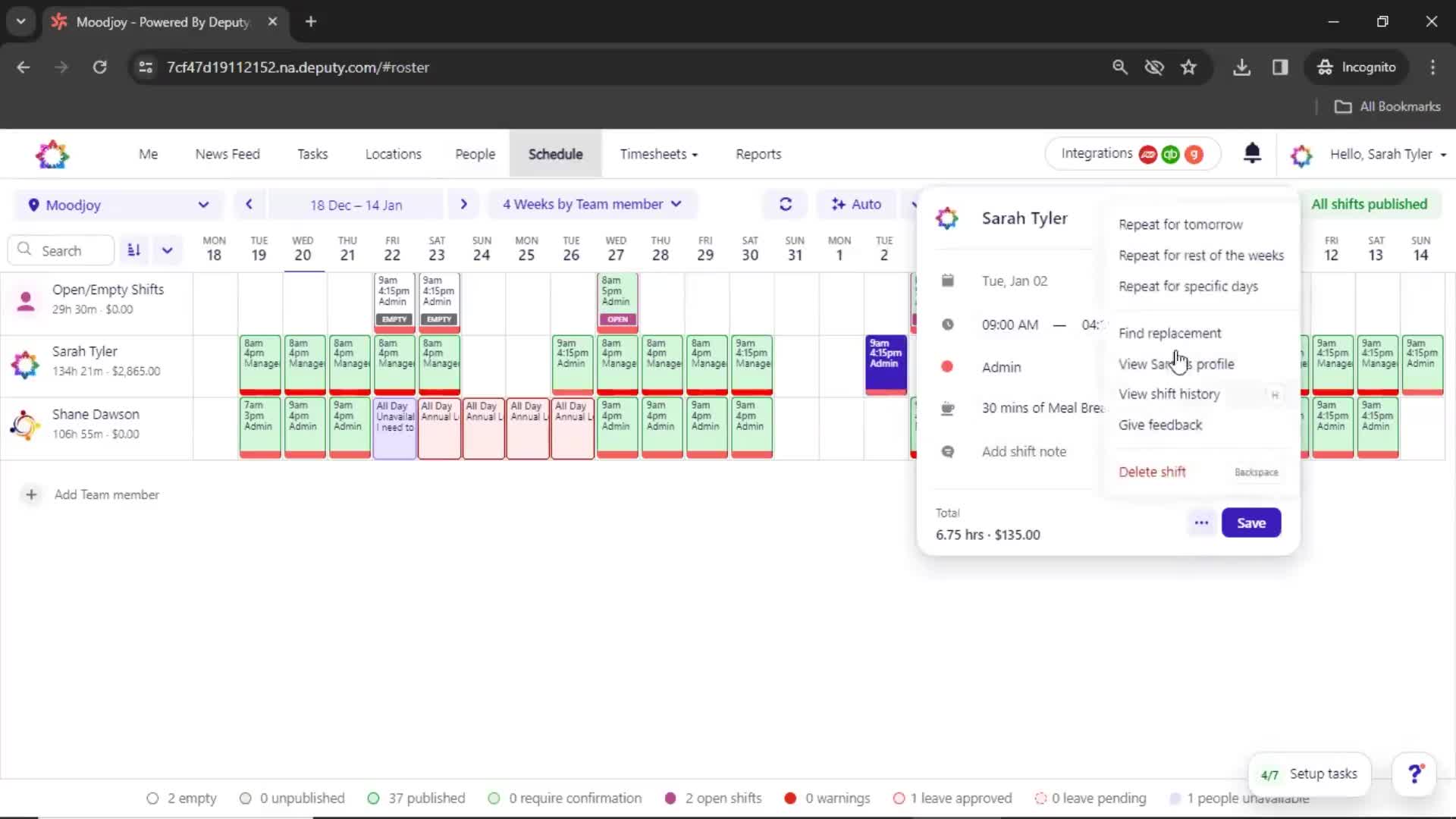The height and width of the screenshot is (819, 1456).
Task: Toggle the 2 open shifts filter
Action: coord(713,798)
